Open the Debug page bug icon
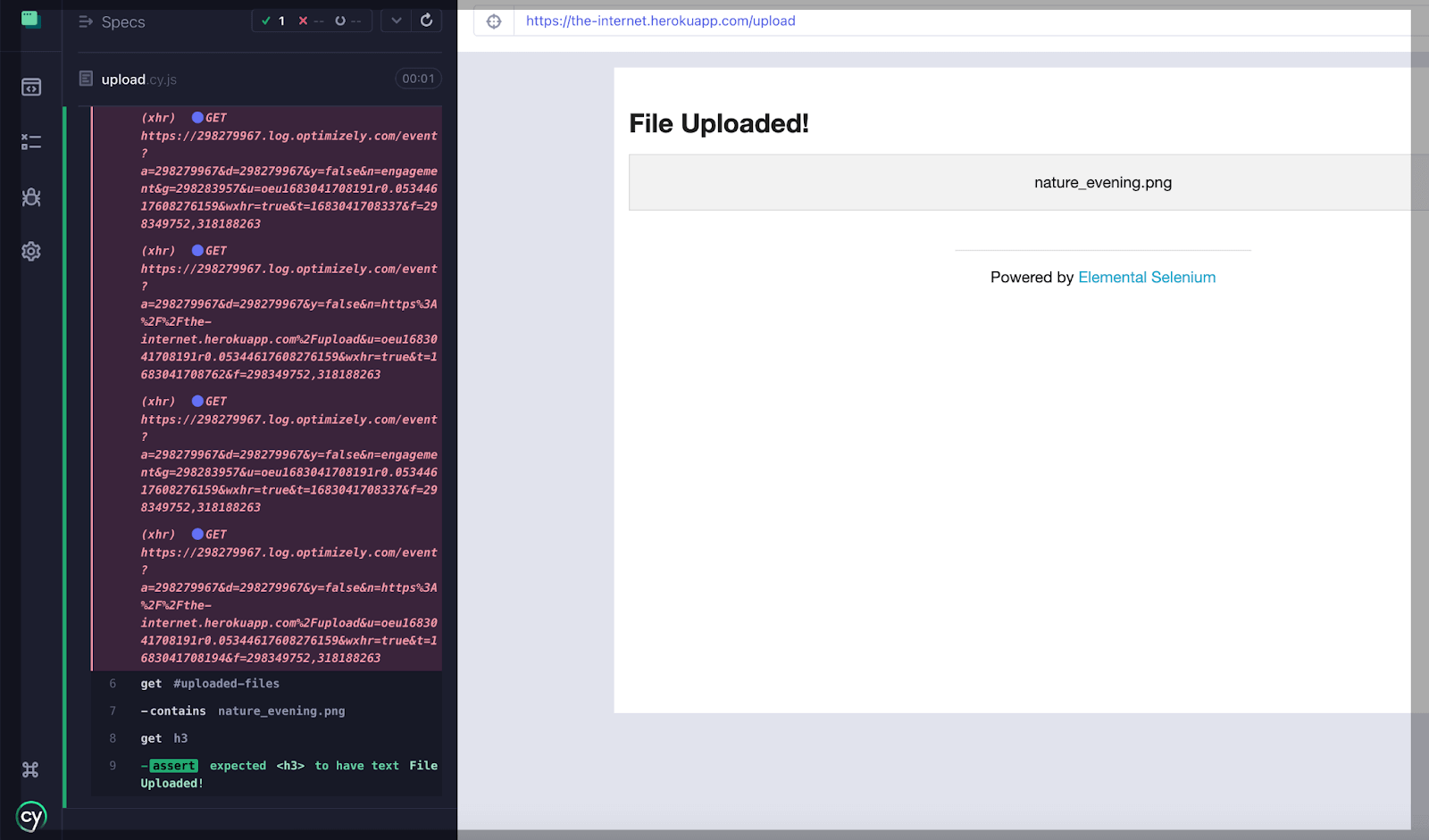The image size is (1429, 840). 31,197
